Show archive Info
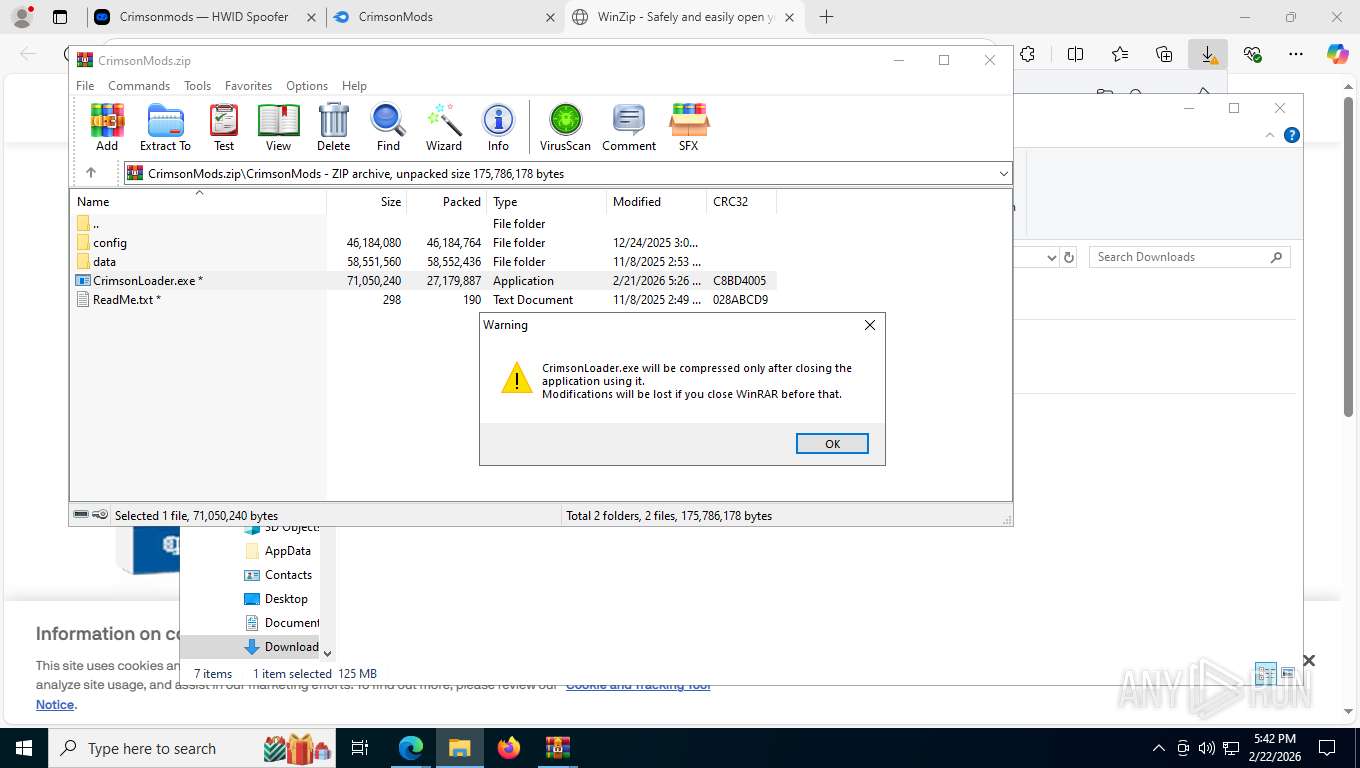This screenshot has height=768, width=1360. tap(498, 127)
